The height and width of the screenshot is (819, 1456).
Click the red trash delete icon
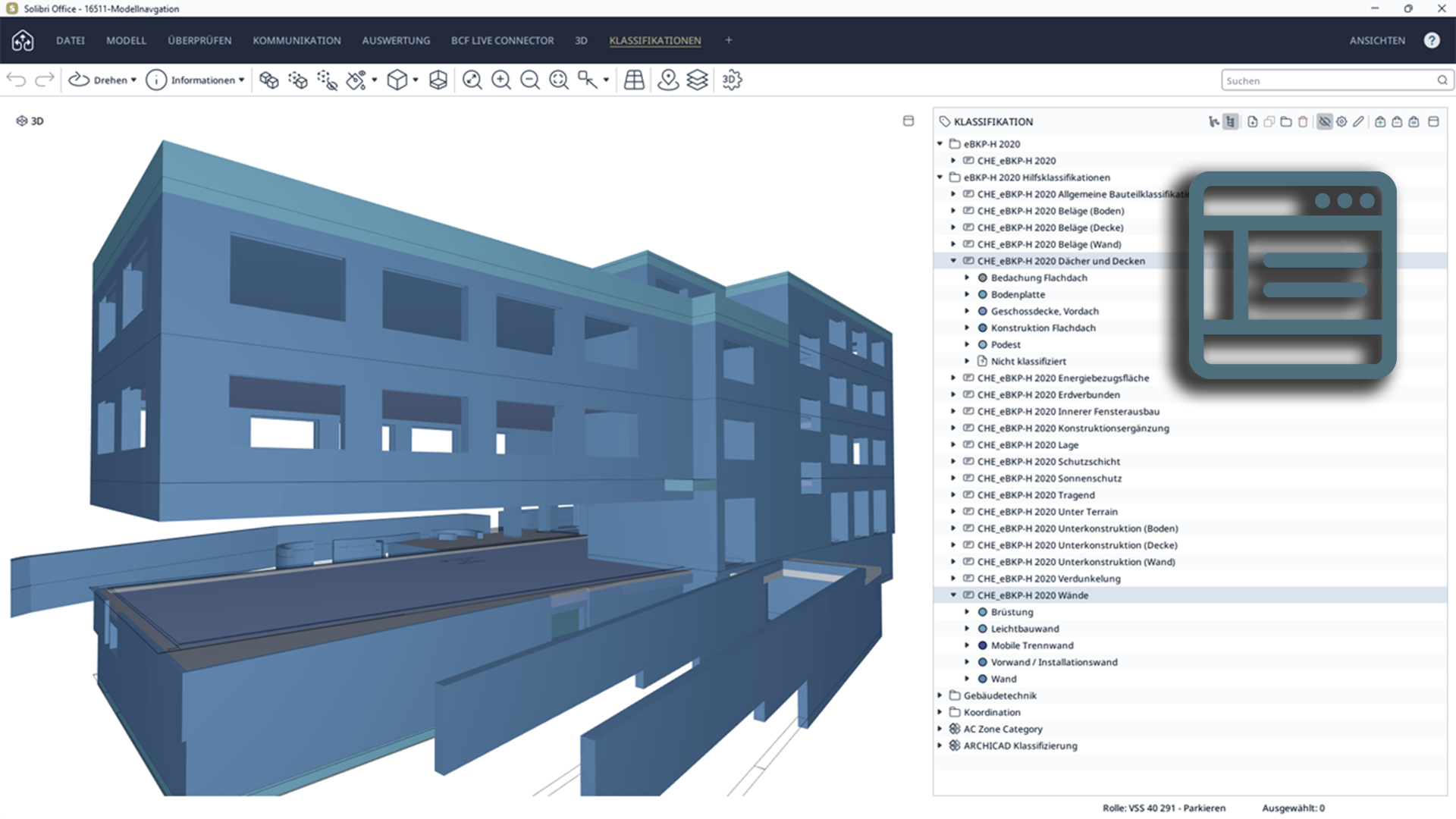point(1303,121)
